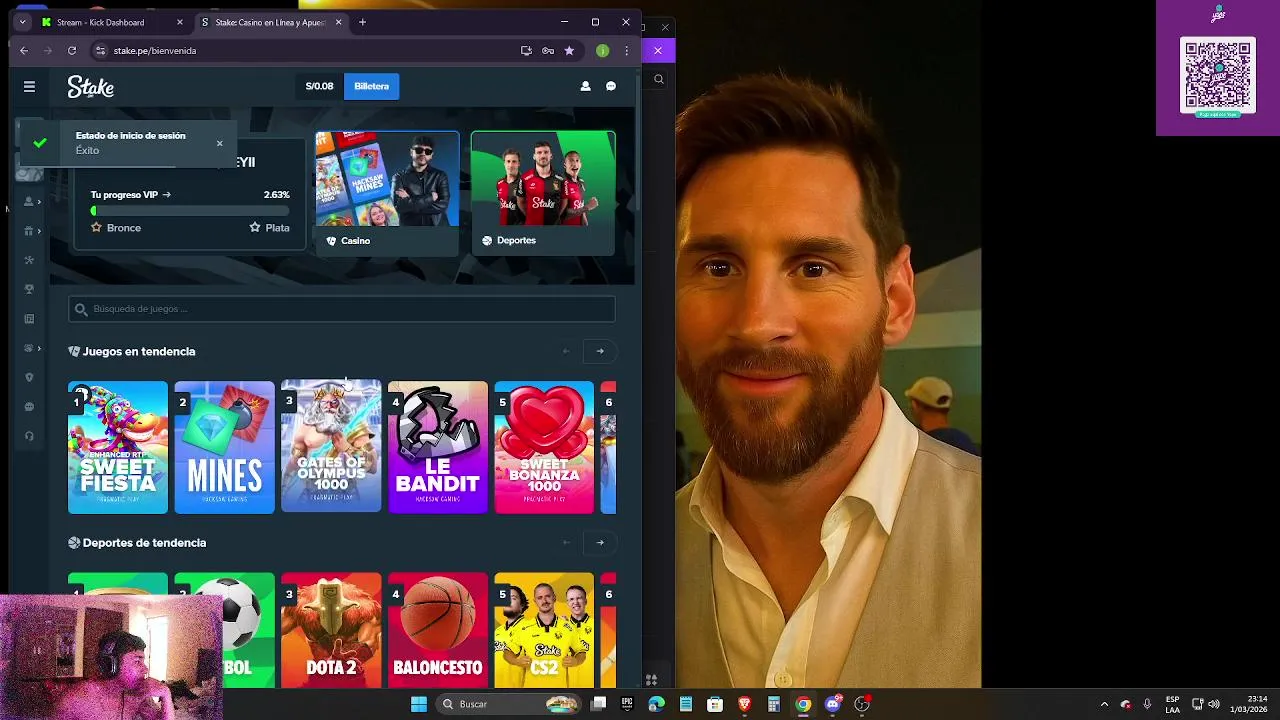1280x720 pixels.
Task: Open Discord from taskbar
Action: pos(832,704)
